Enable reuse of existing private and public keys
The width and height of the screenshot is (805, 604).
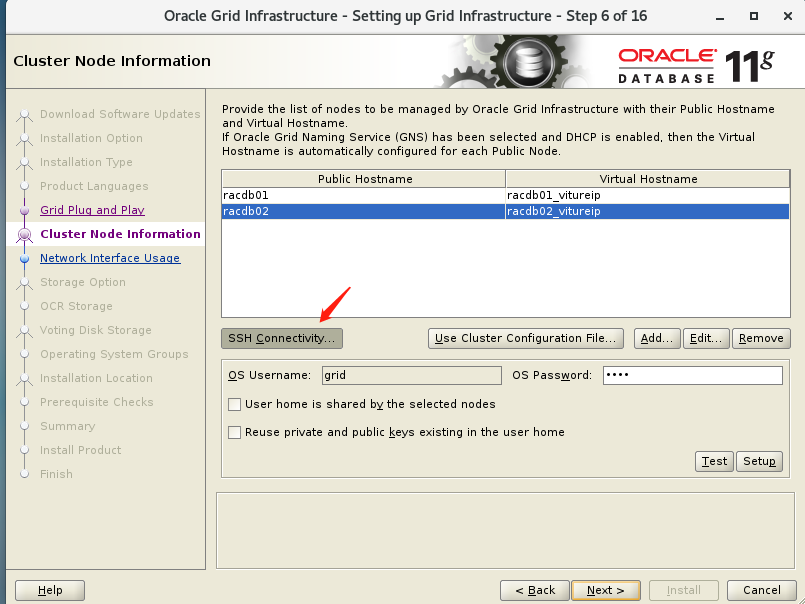coord(235,432)
